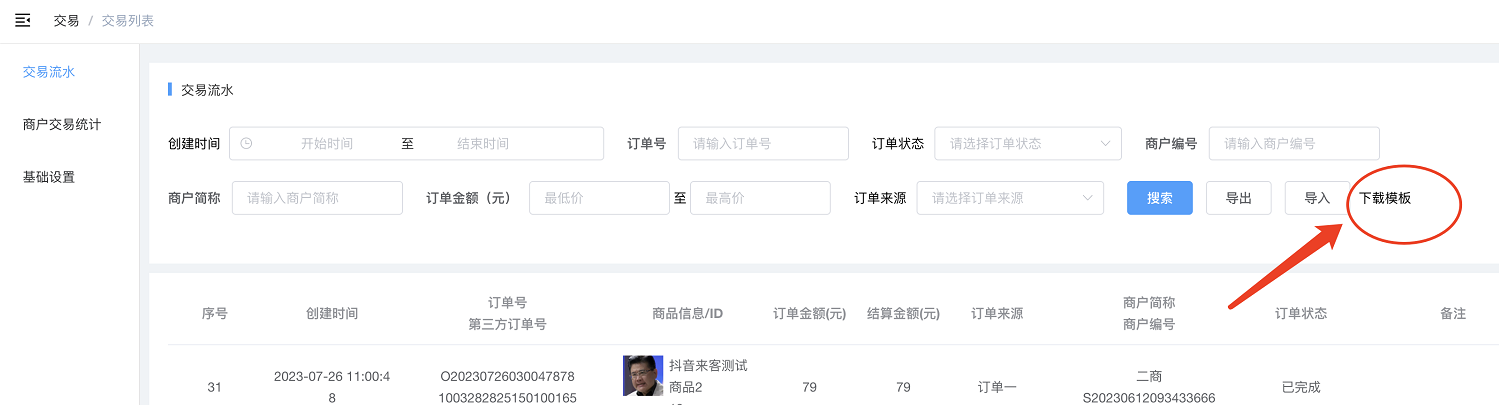The height and width of the screenshot is (405, 1499).
Task: Go to 基础设置 in the sidebar
Action: (49, 177)
